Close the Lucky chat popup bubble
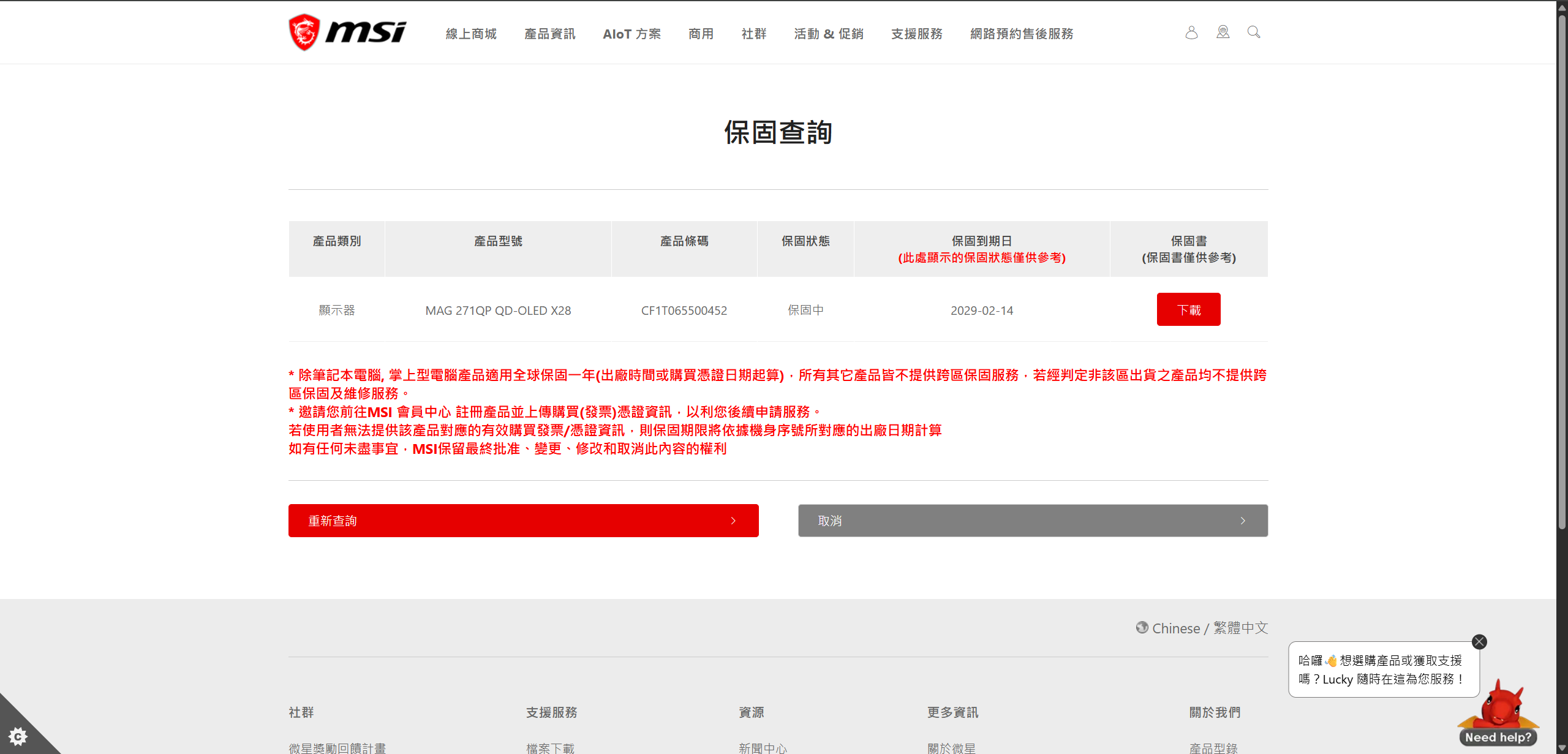Screen dimensions: 1568x754 [x=1479, y=641]
